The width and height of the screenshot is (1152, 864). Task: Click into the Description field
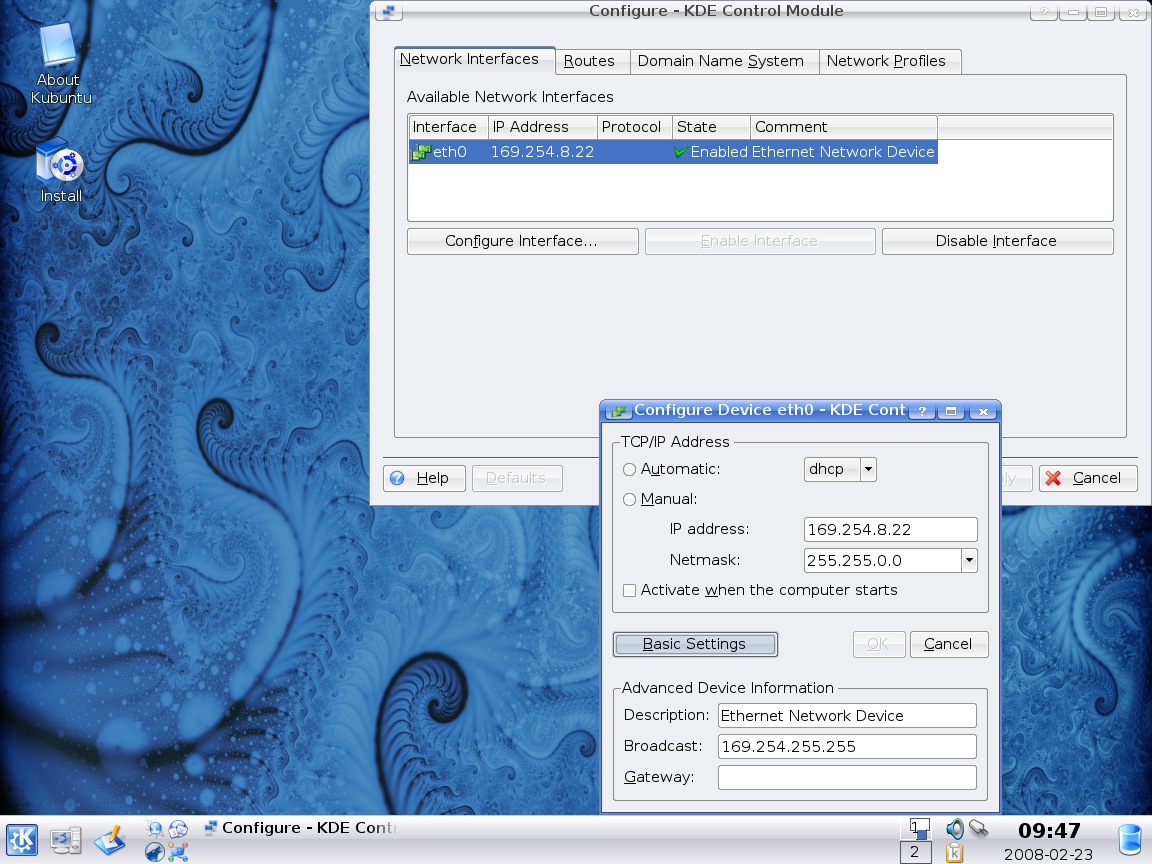[847, 716]
